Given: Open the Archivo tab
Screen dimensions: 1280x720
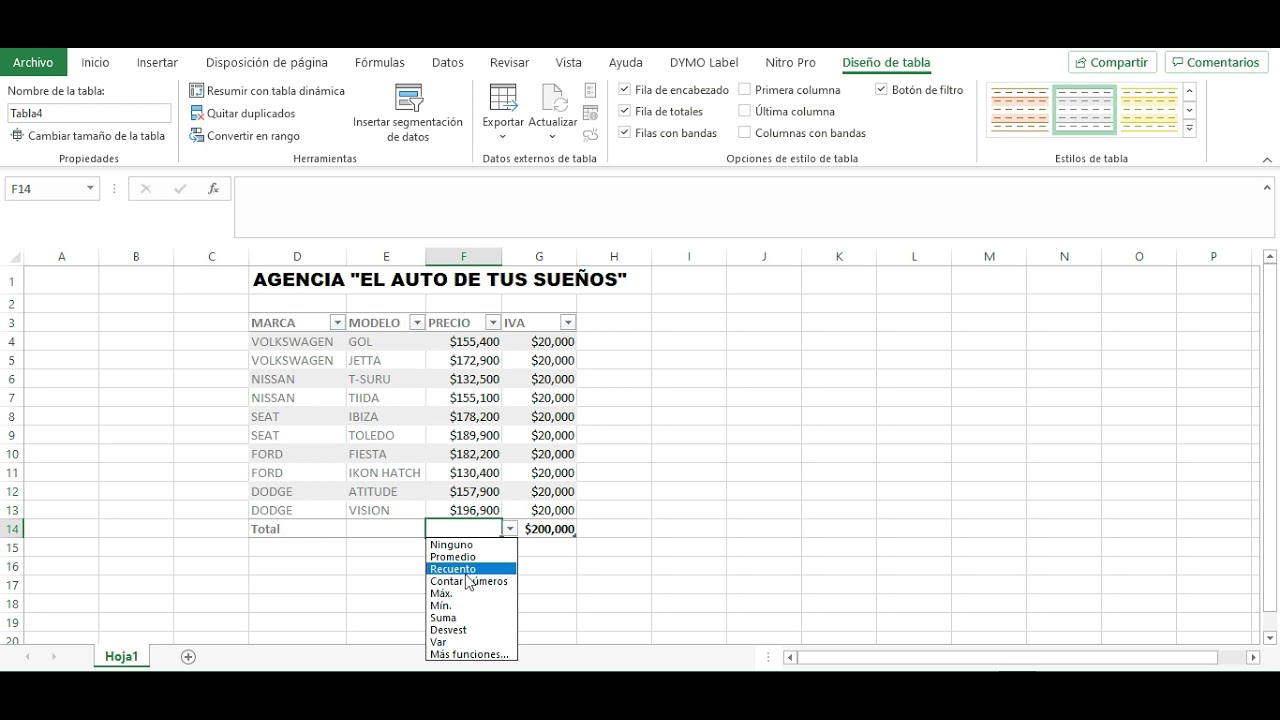Looking at the screenshot, I should point(33,62).
